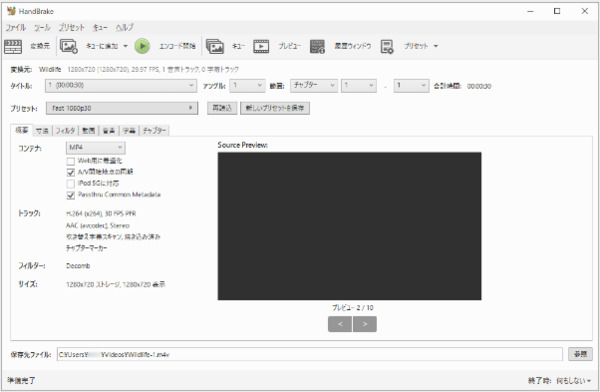The height and width of the screenshot is (392, 600).
Task: Show the previous preview image
Action: click(x=340, y=324)
